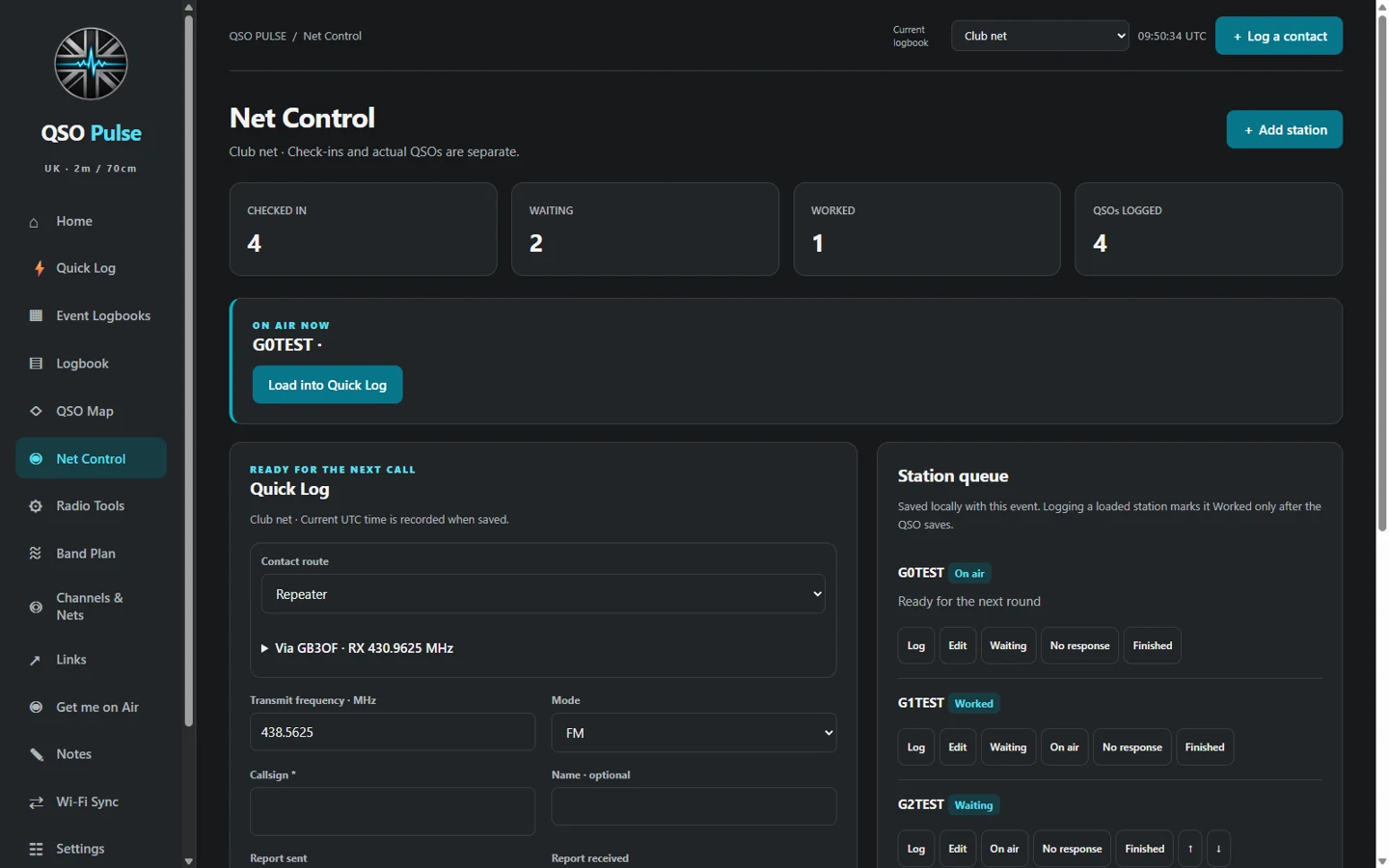Open the Contact route Repeater dropdown

tap(543, 594)
